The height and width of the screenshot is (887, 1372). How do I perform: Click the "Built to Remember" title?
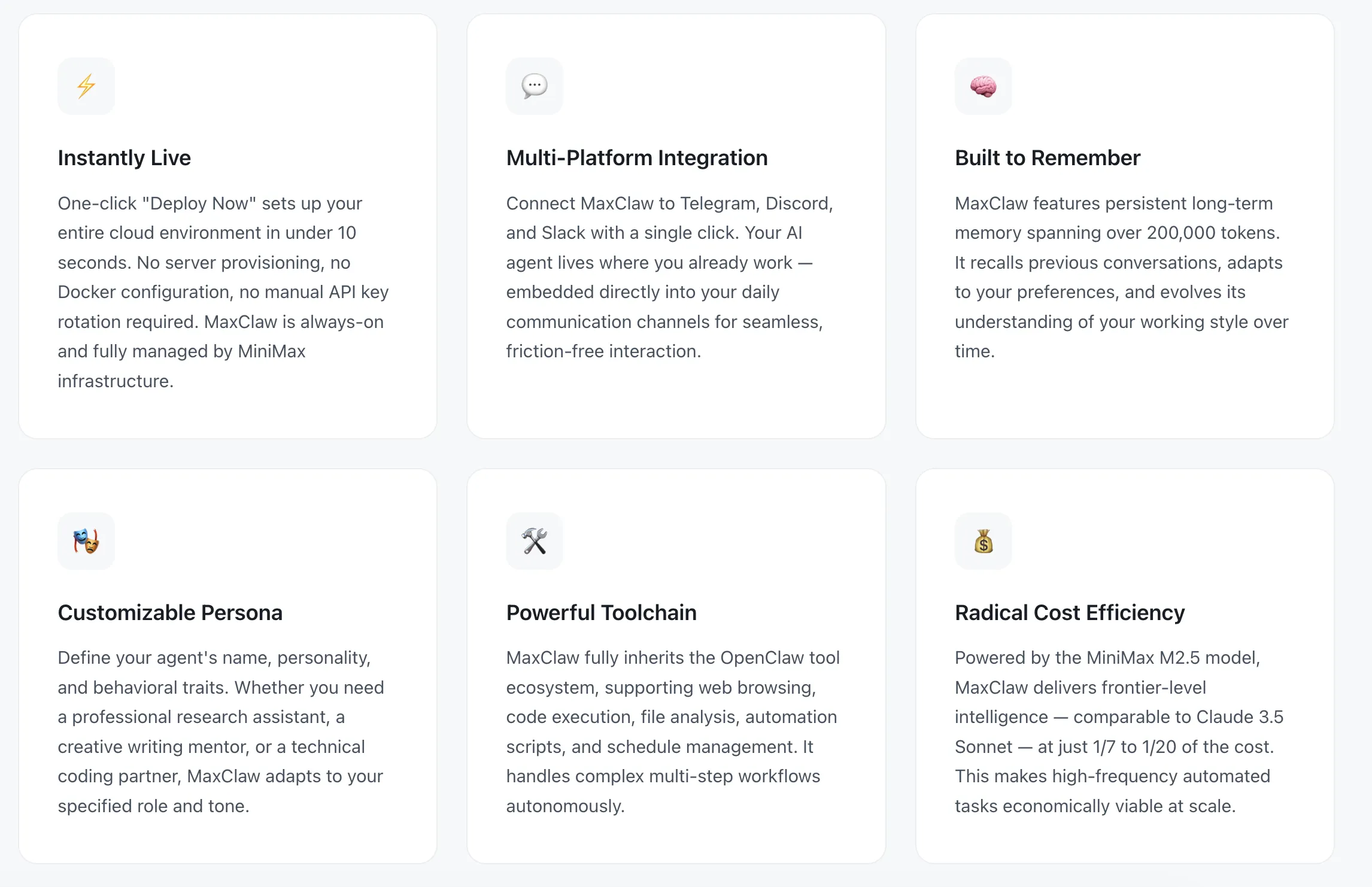[x=1048, y=158]
